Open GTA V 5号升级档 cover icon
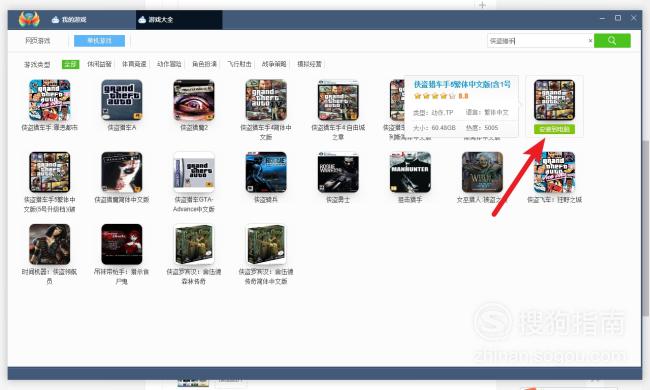The width and height of the screenshot is (650, 390). click(x=50, y=172)
